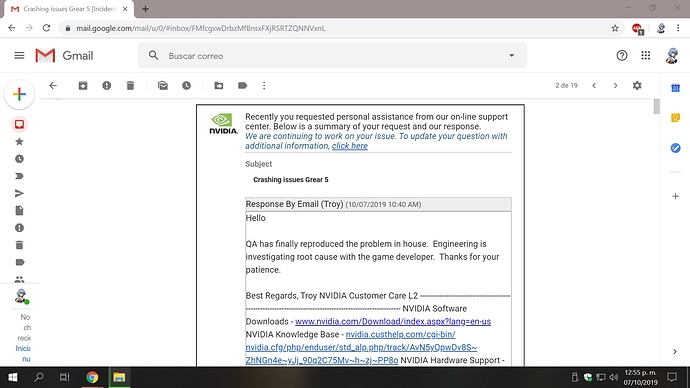
Task: Open Drafts in sidebar
Action: 19,211
